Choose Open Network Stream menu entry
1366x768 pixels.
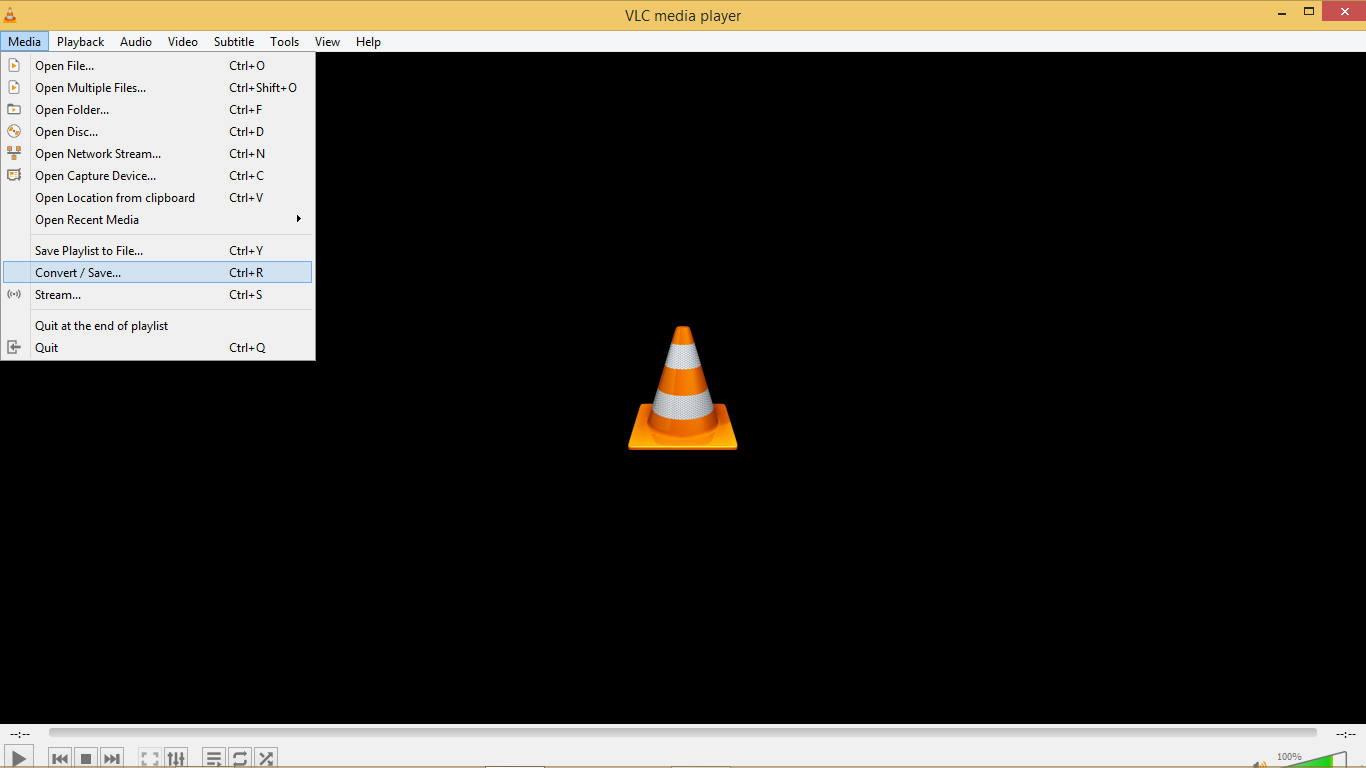(x=98, y=154)
